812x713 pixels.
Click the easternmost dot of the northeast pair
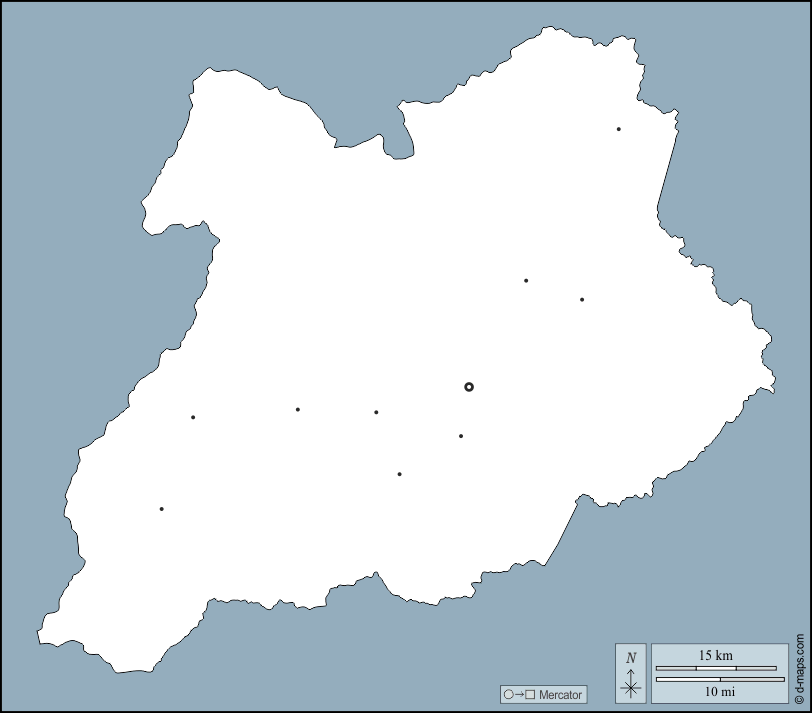[x=582, y=299]
